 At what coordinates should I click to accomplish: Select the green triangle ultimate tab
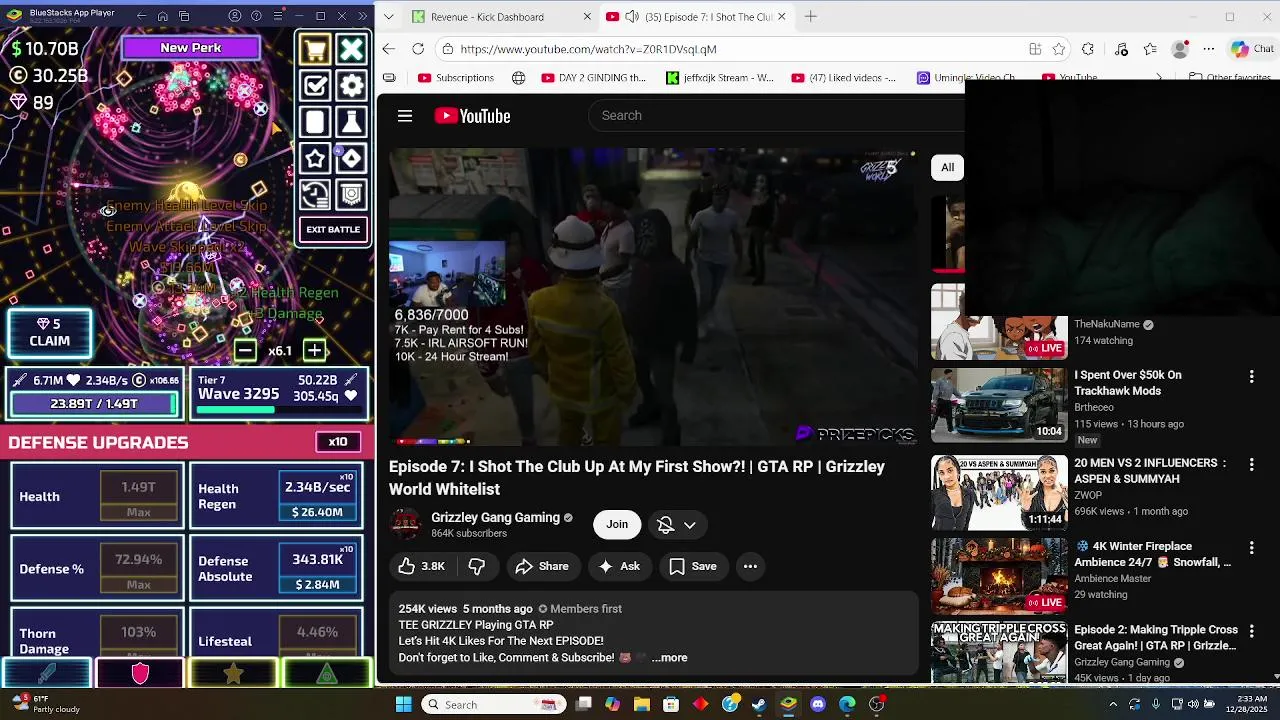[x=327, y=673]
